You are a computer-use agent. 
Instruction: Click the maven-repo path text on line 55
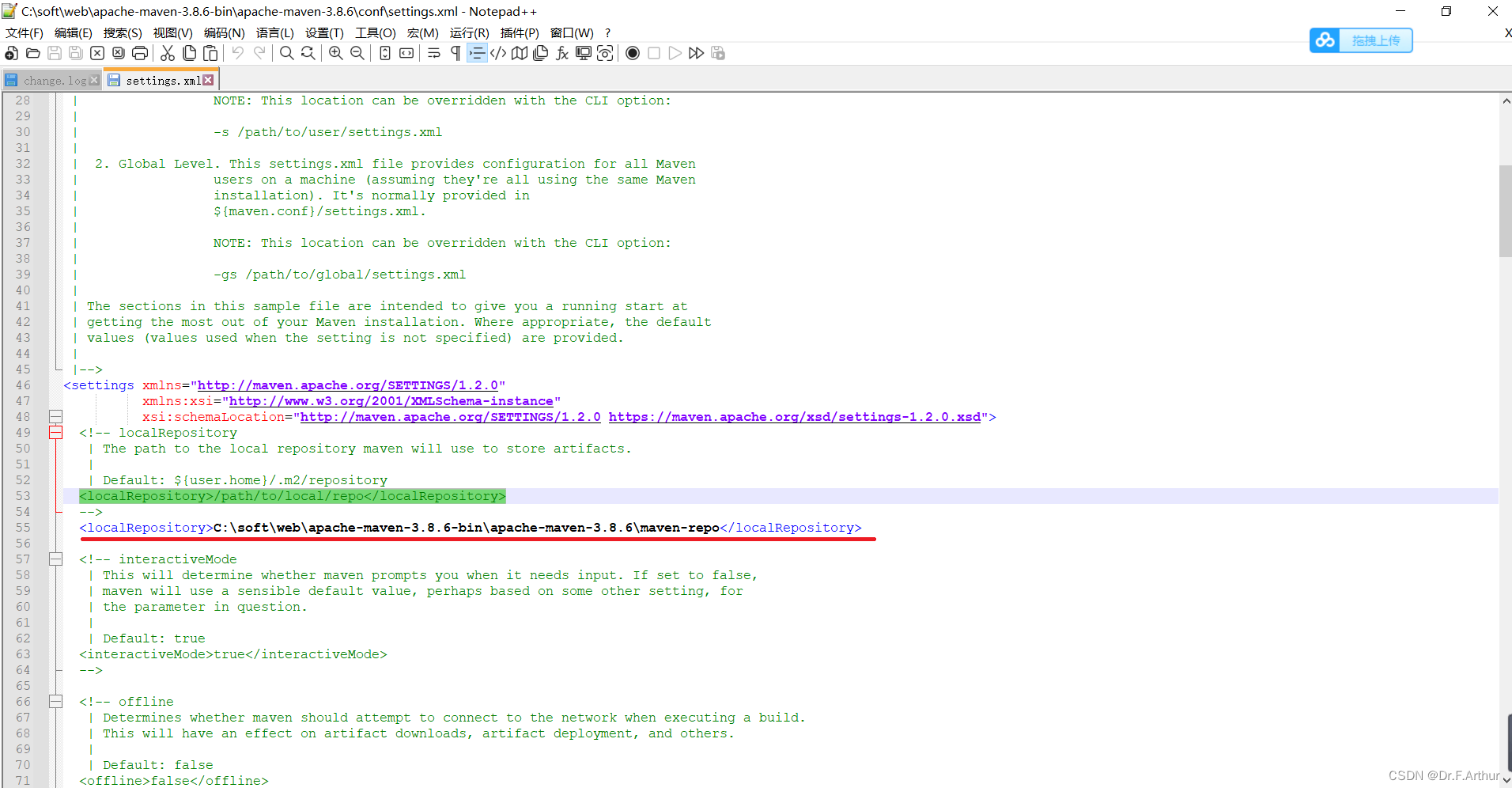[467, 528]
